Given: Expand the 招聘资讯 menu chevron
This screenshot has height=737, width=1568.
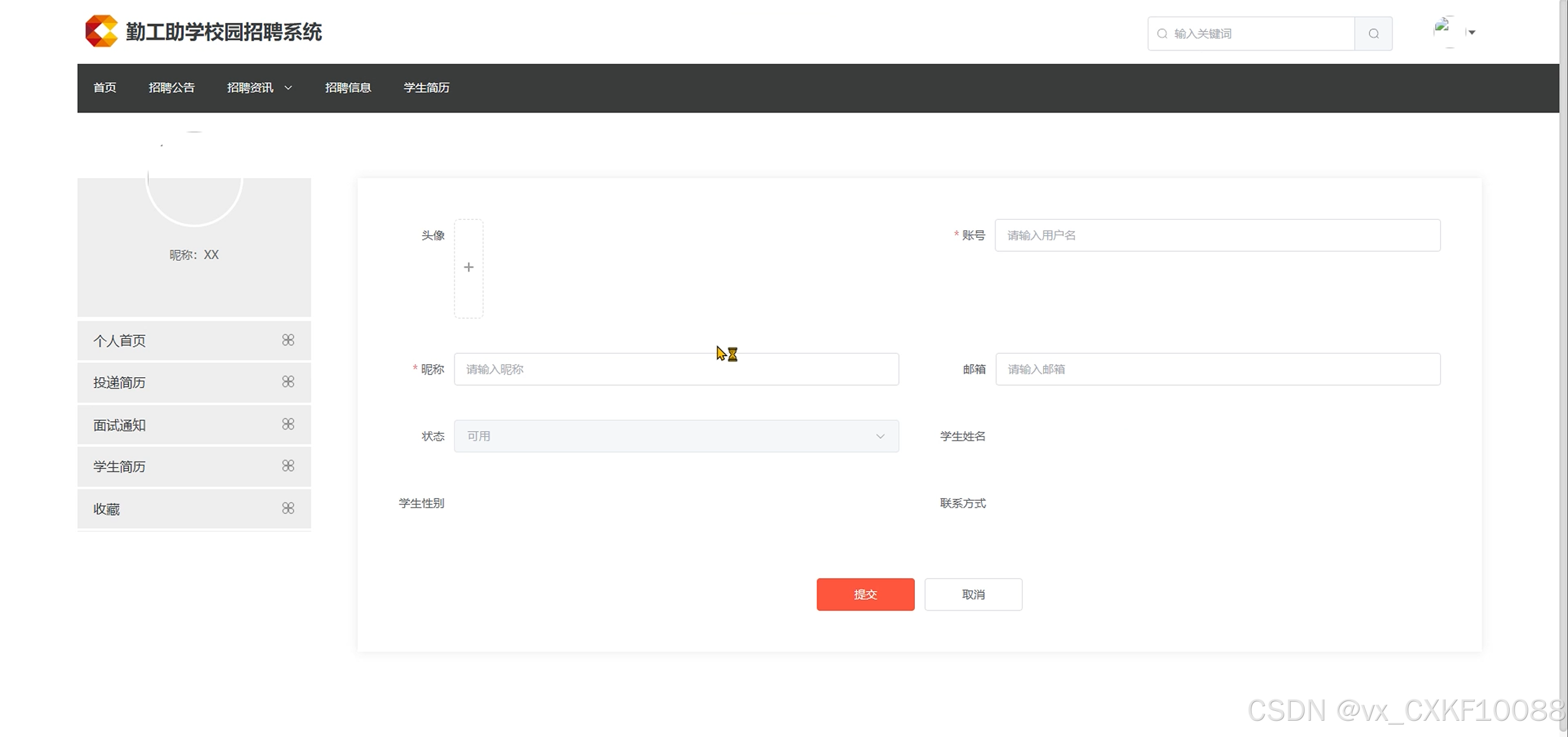Looking at the screenshot, I should [x=289, y=88].
